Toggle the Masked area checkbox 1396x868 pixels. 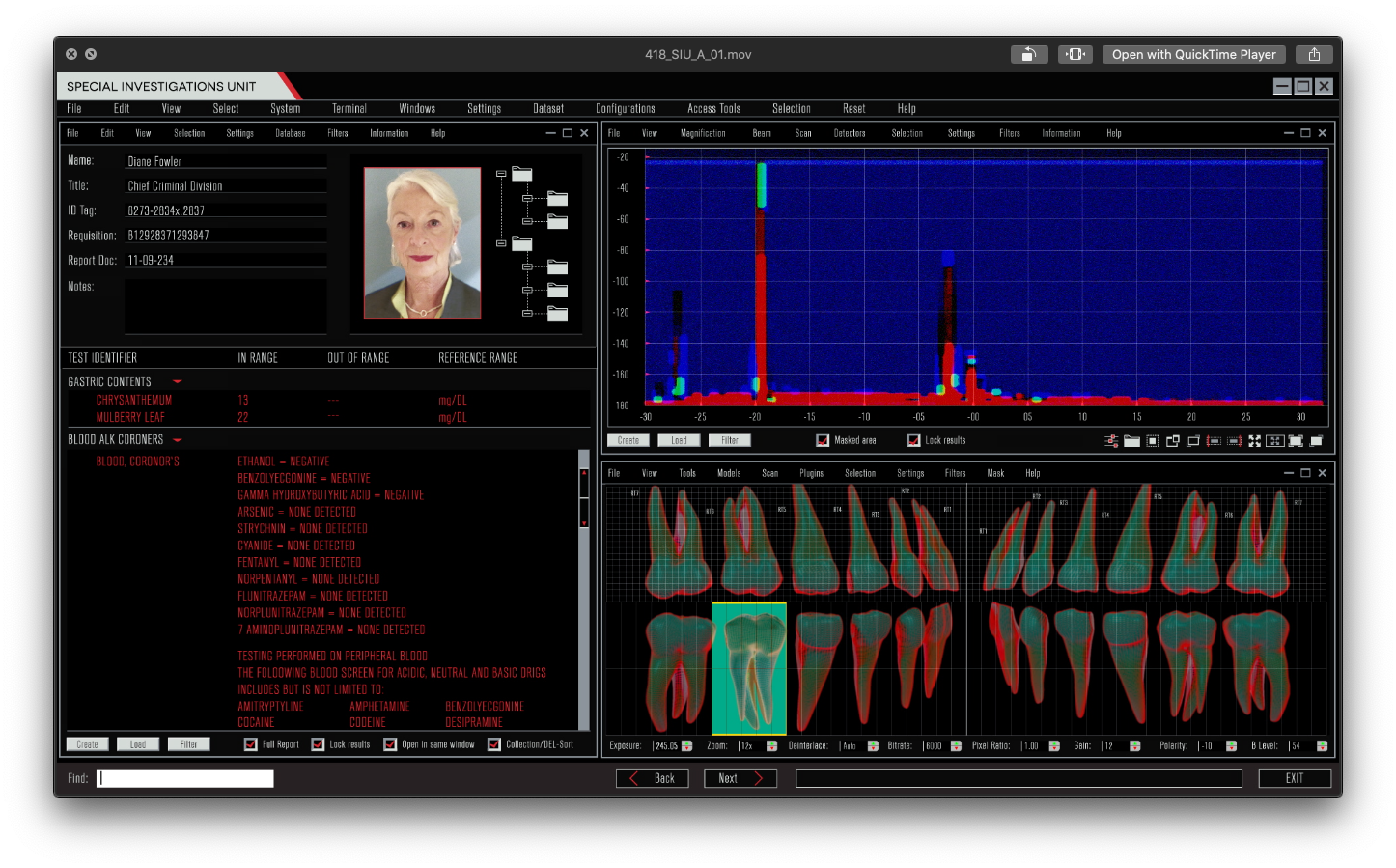click(823, 440)
